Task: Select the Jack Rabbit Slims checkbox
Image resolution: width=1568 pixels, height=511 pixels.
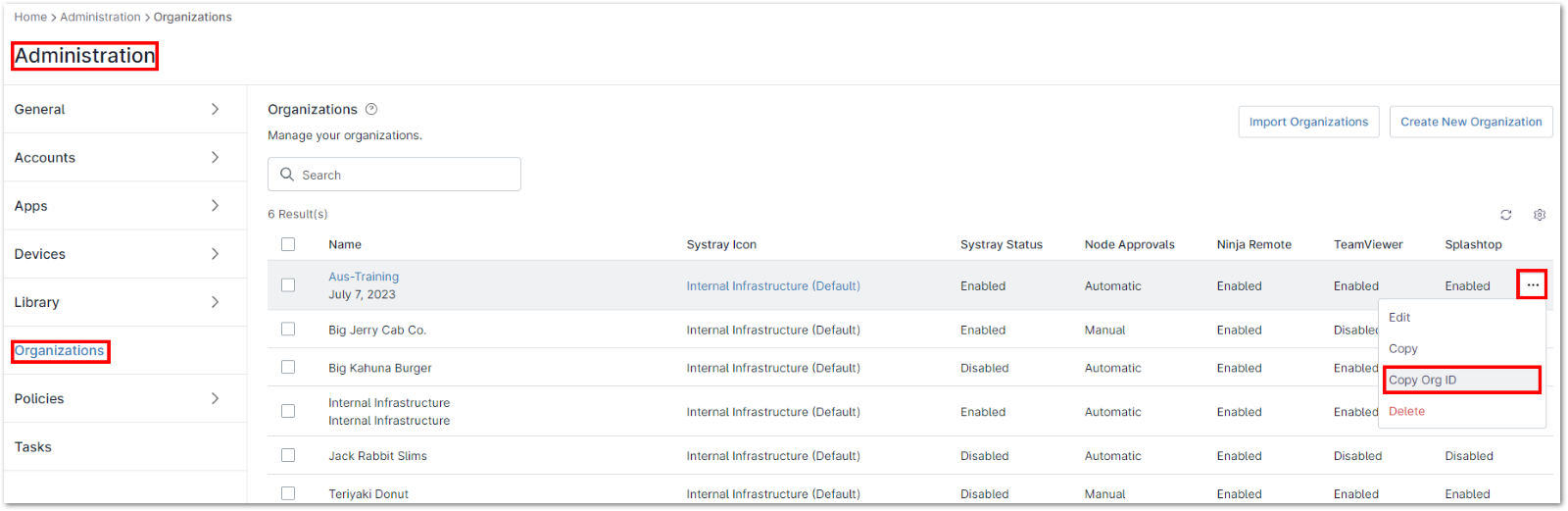Action: 288,455
